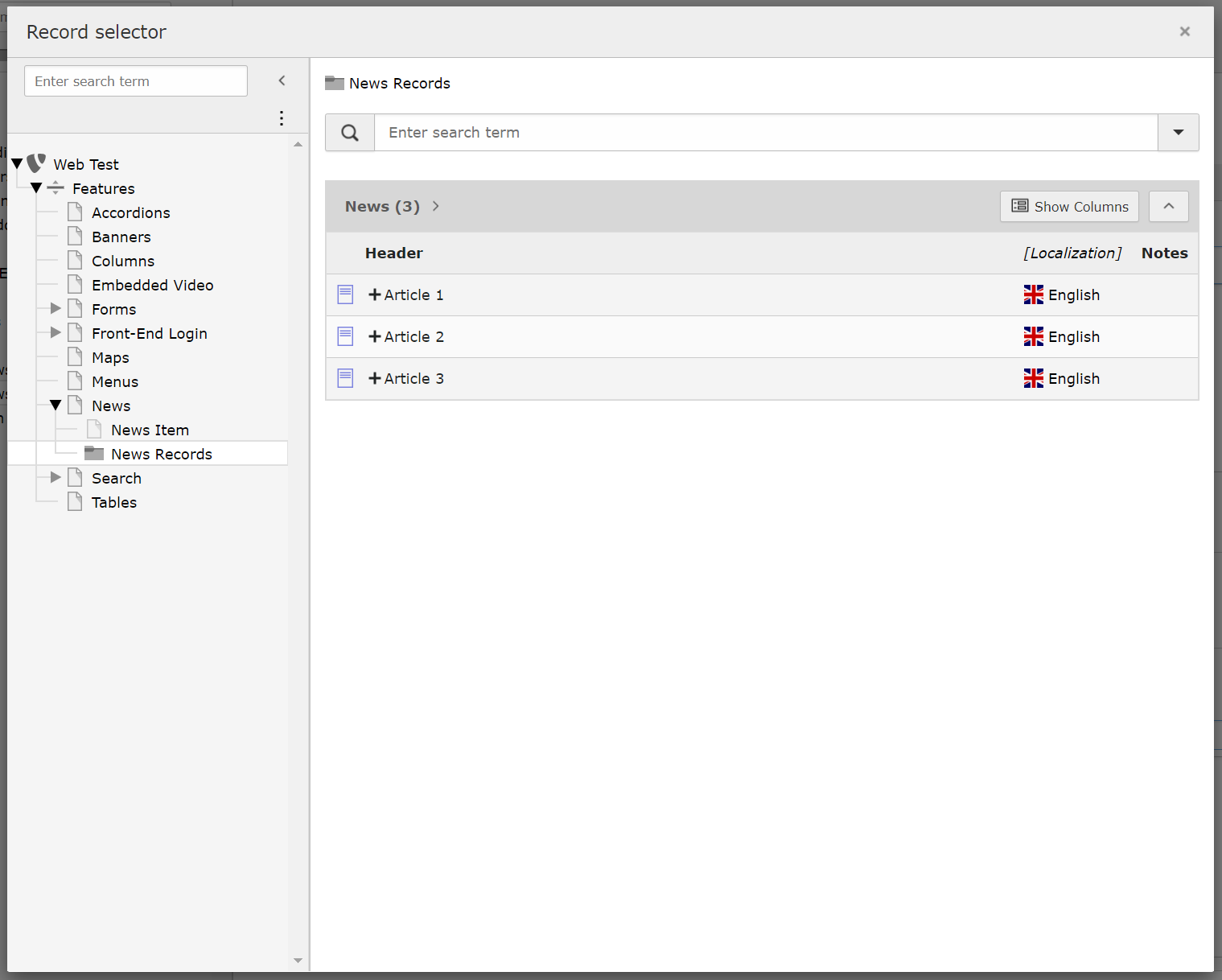Open the Columns page
1222x980 pixels.
coord(123,261)
